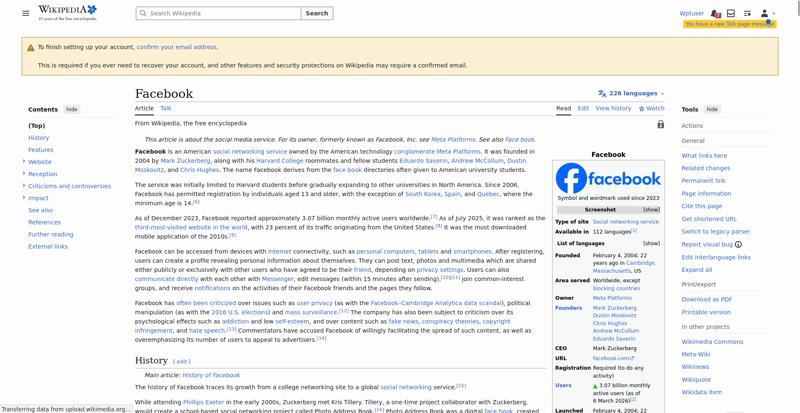800x413 pixels.
Task: Switch to the Talk tab
Action: [x=166, y=108]
